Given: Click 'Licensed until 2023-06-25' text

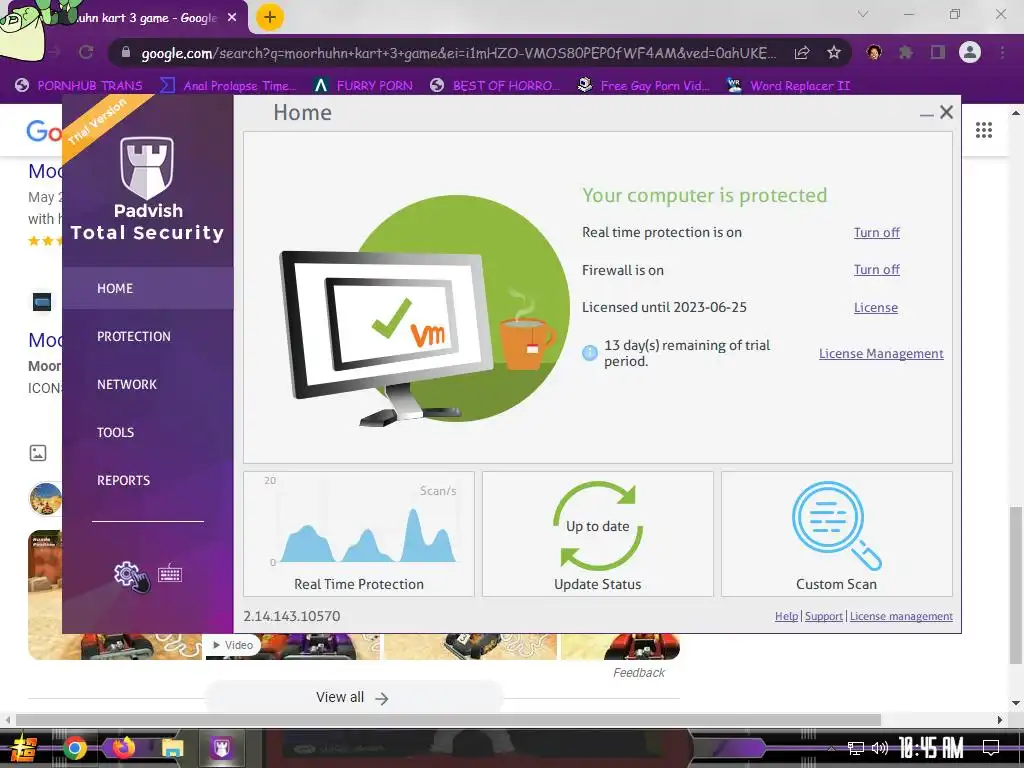Looking at the screenshot, I should 664,307.
